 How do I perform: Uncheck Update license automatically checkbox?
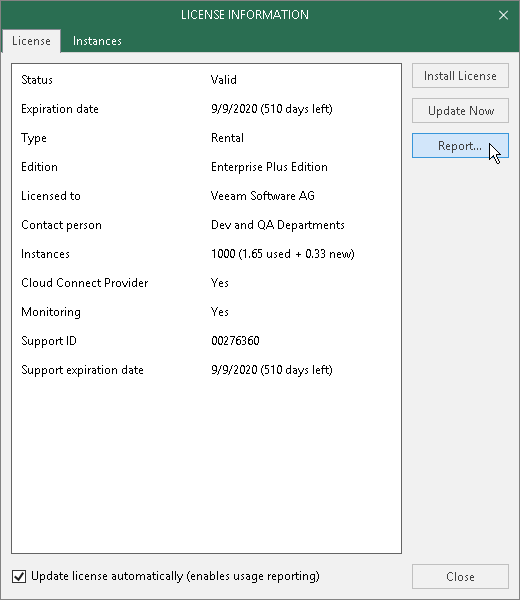(19, 576)
